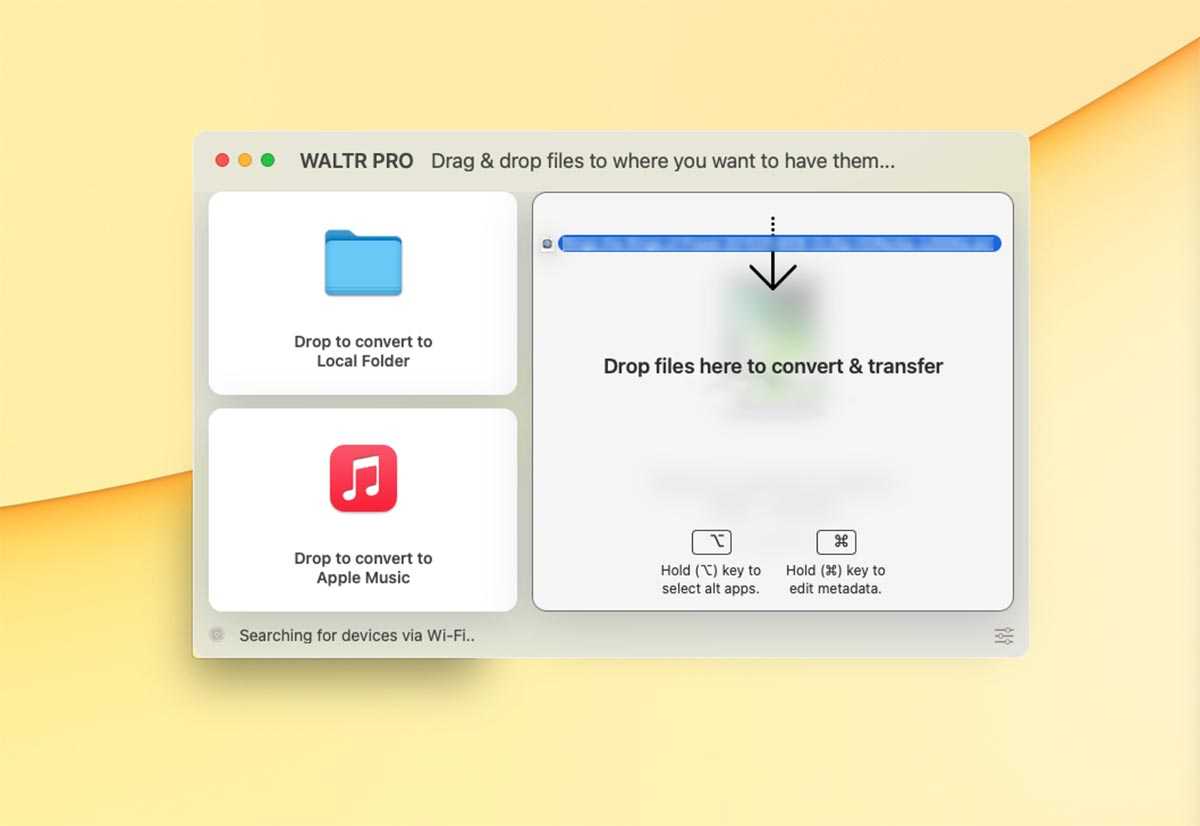Minimize window with the yellow button
Image resolution: width=1200 pixels, height=826 pixels.
pos(245,160)
